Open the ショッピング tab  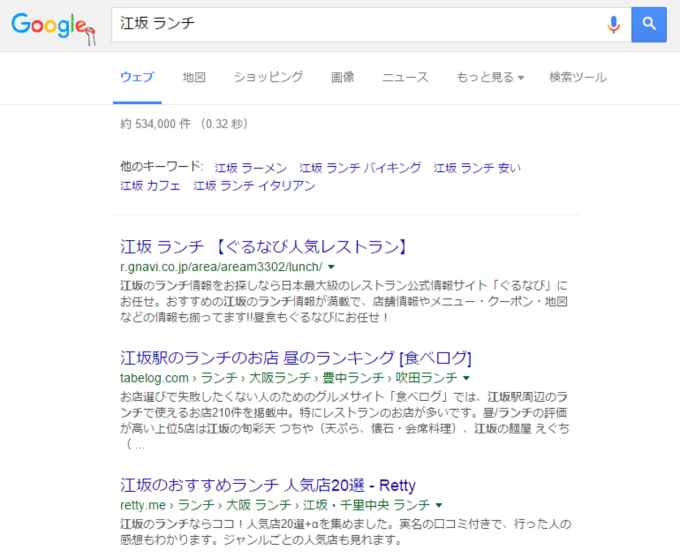pyautogui.click(x=268, y=77)
